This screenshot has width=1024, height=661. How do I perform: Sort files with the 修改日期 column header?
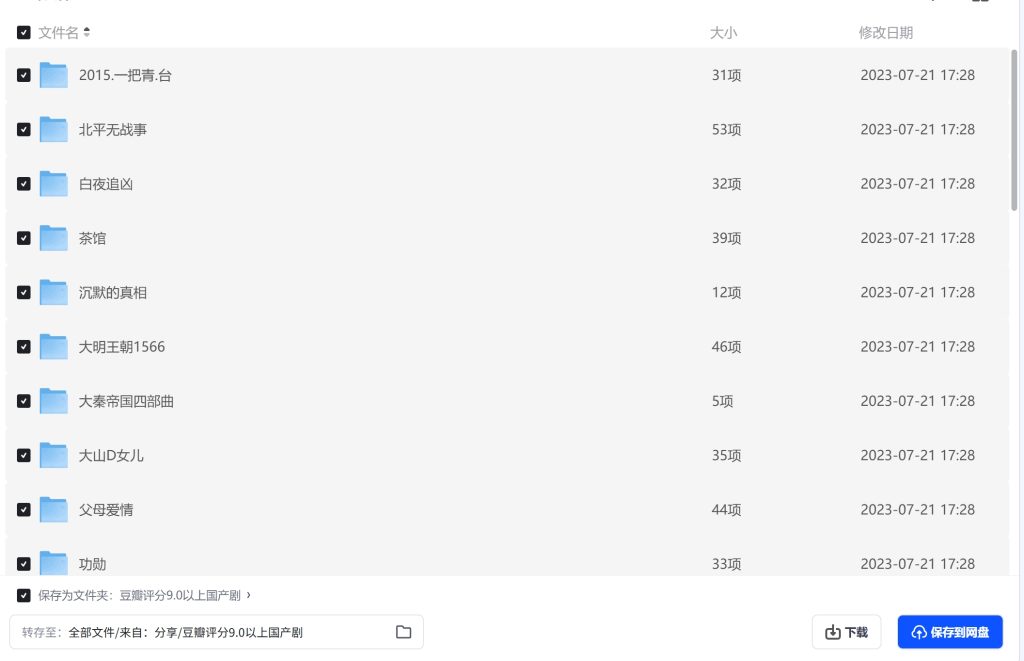click(x=886, y=33)
